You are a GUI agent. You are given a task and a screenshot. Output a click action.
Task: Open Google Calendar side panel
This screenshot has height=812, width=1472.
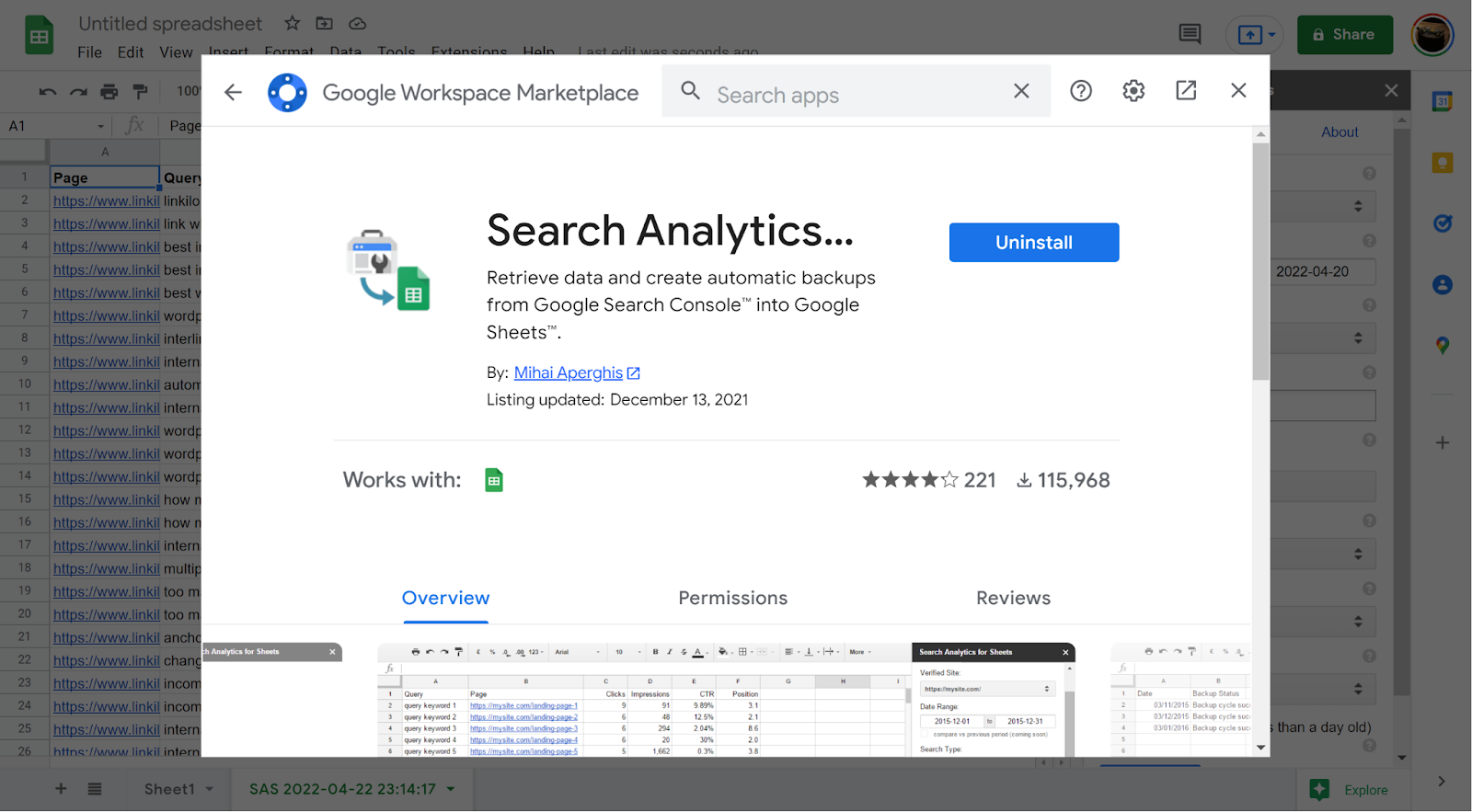[x=1443, y=102]
